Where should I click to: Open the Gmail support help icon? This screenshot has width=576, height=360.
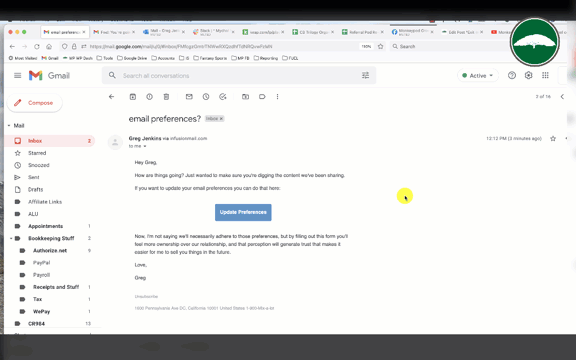tap(512, 75)
